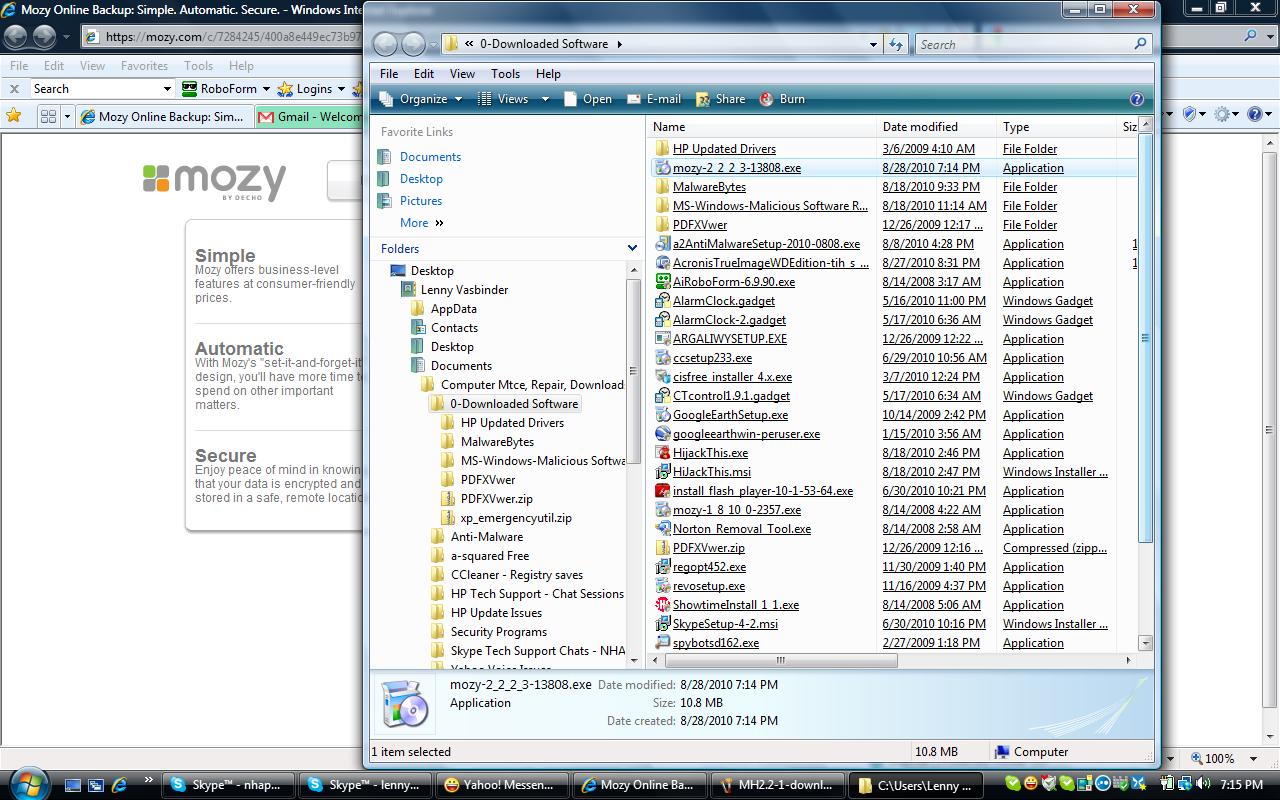The image size is (1280, 800).
Task: Open Yahoo Messenger from the taskbar
Action: click(x=502, y=785)
